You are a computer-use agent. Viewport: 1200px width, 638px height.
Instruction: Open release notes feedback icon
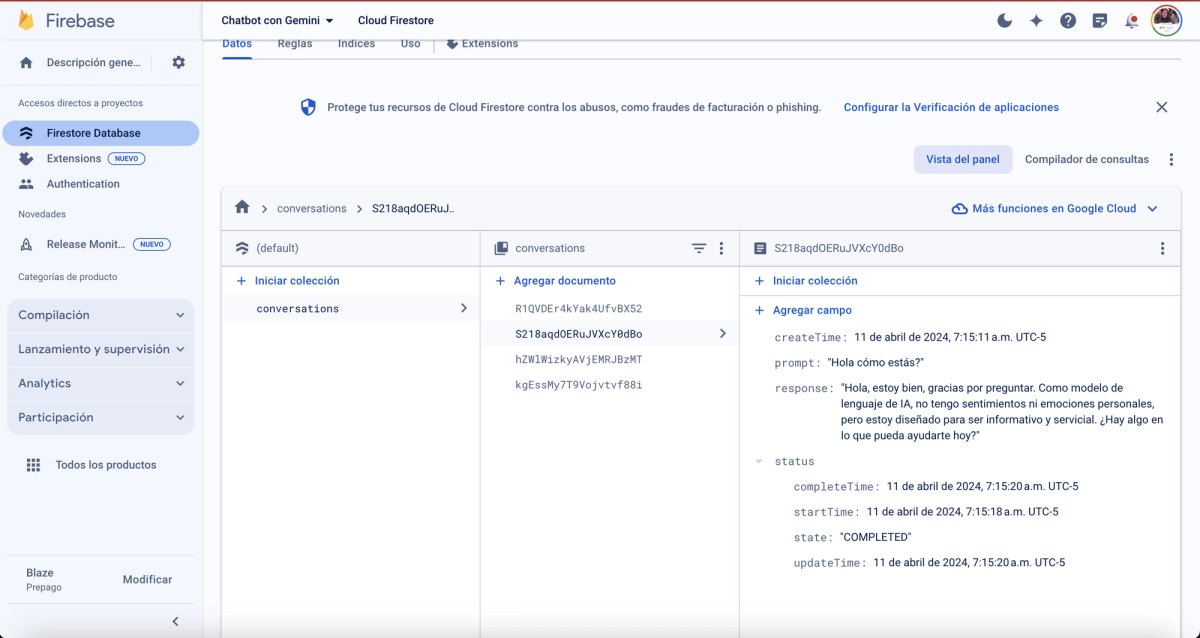click(x=1100, y=20)
